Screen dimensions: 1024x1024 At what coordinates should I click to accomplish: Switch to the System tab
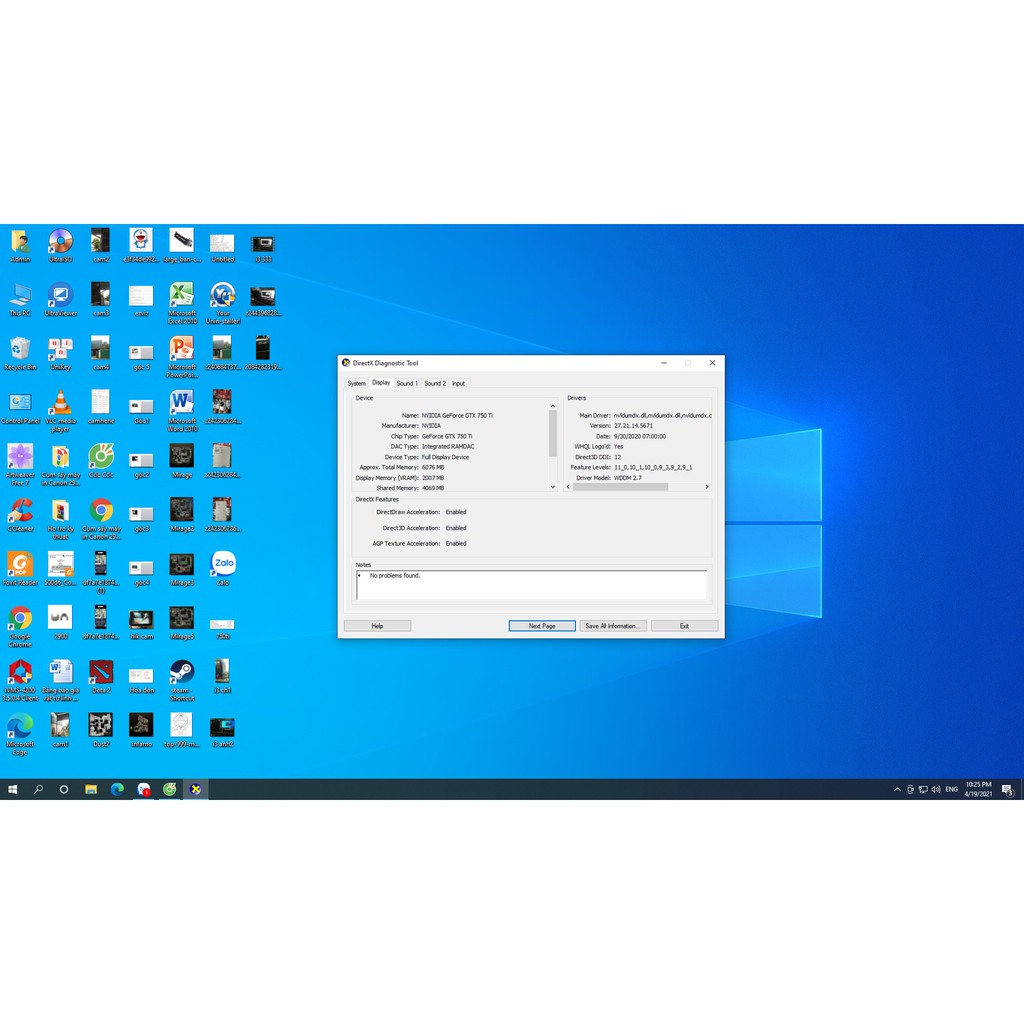(x=356, y=383)
